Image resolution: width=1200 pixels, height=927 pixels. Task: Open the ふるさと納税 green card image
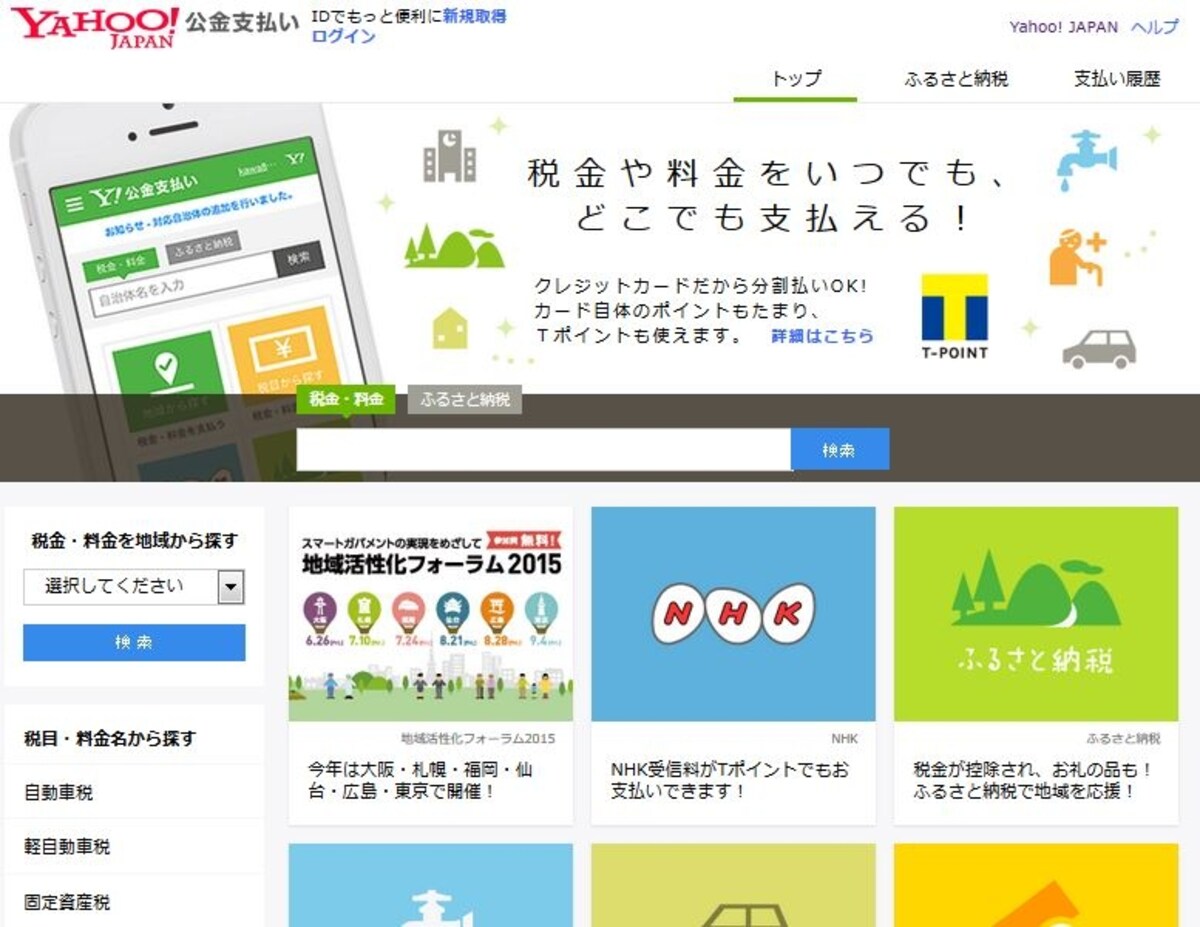pyautogui.click(x=1036, y=614)
